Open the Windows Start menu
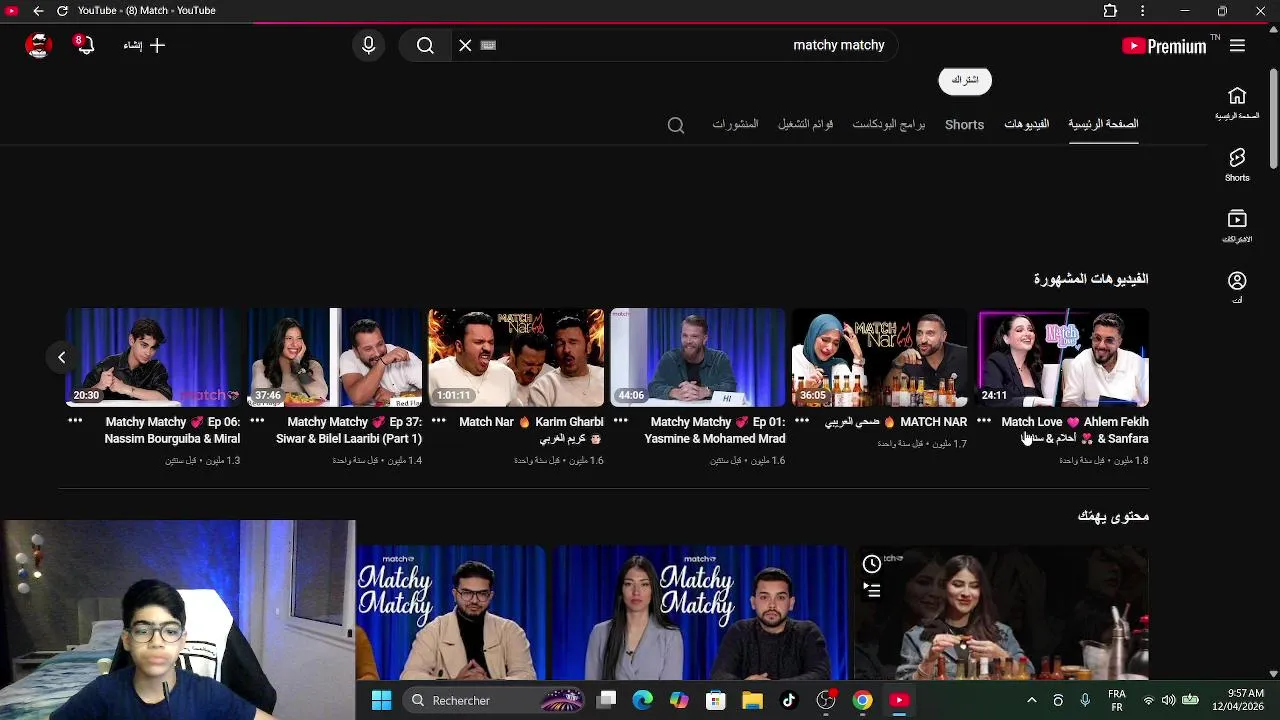This screenshot has width=1280, height=720. 381,700
